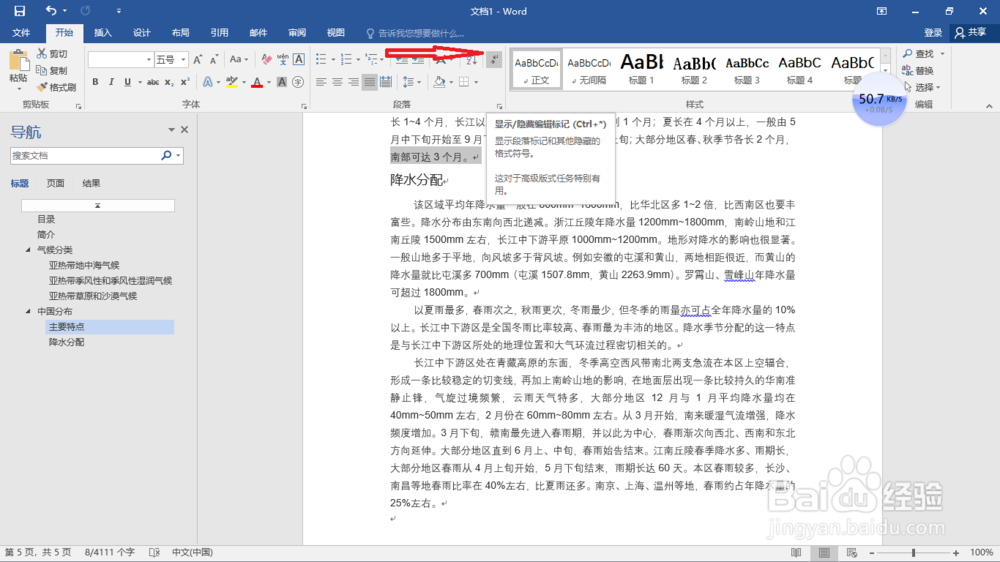The width and height of the screenshot is (1000, 562).
Task: Activate the Format Painter 格式刷
Action: coord(56,87)
